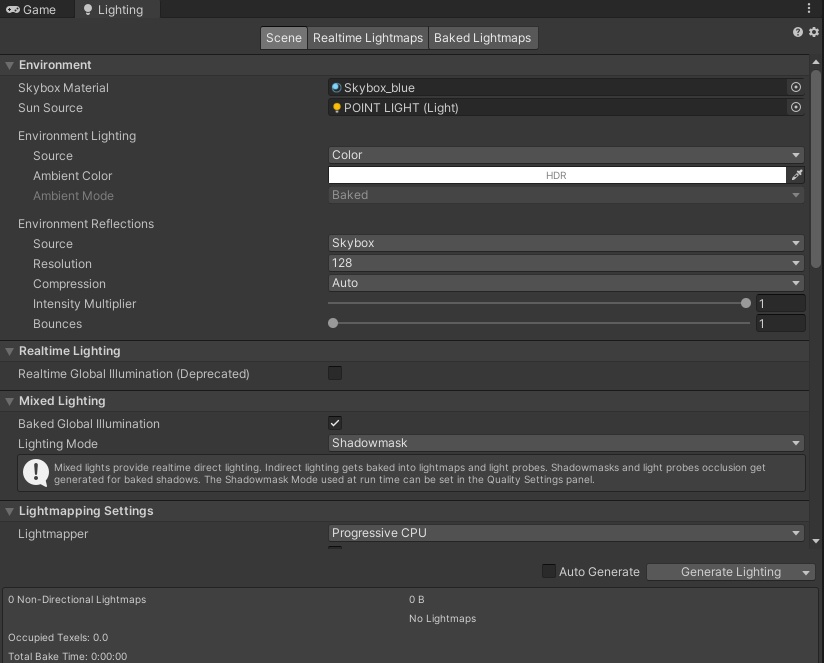Collapse the Environment section
This screenshot has width=824, height=663.
(9, 66)
